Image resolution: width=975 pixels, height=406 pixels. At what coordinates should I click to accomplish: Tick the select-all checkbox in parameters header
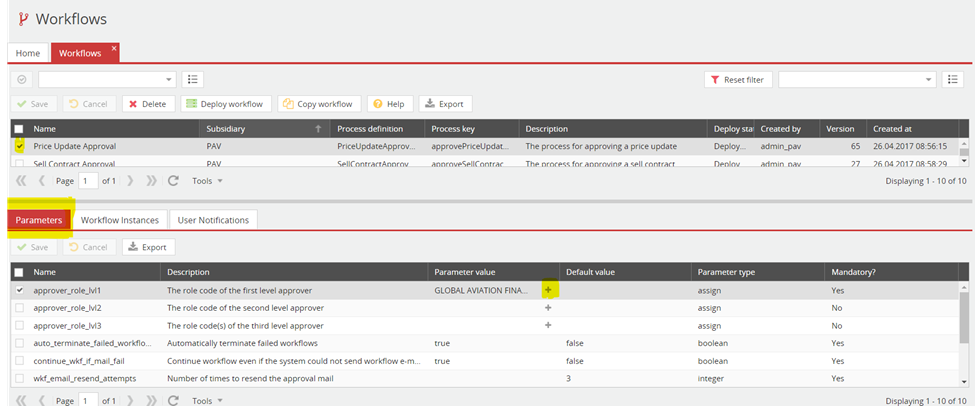[x=20, y=272]
